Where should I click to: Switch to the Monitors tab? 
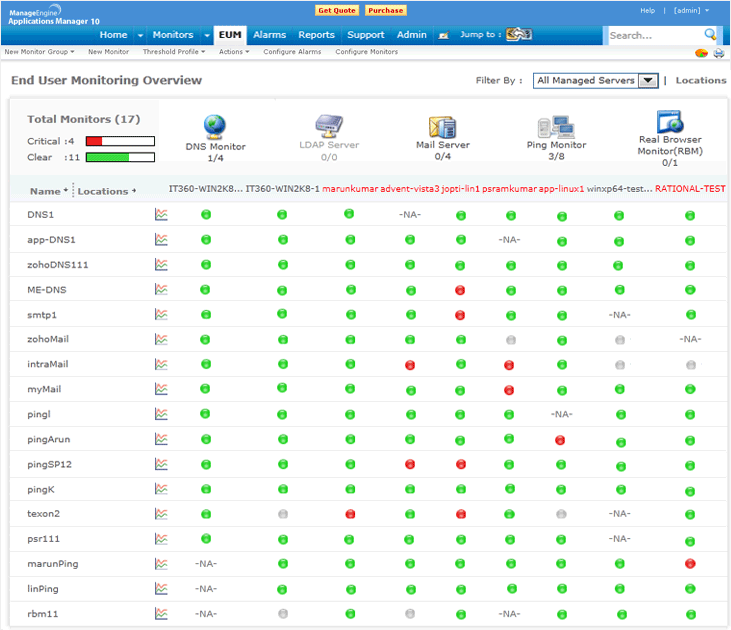(173, 35)
